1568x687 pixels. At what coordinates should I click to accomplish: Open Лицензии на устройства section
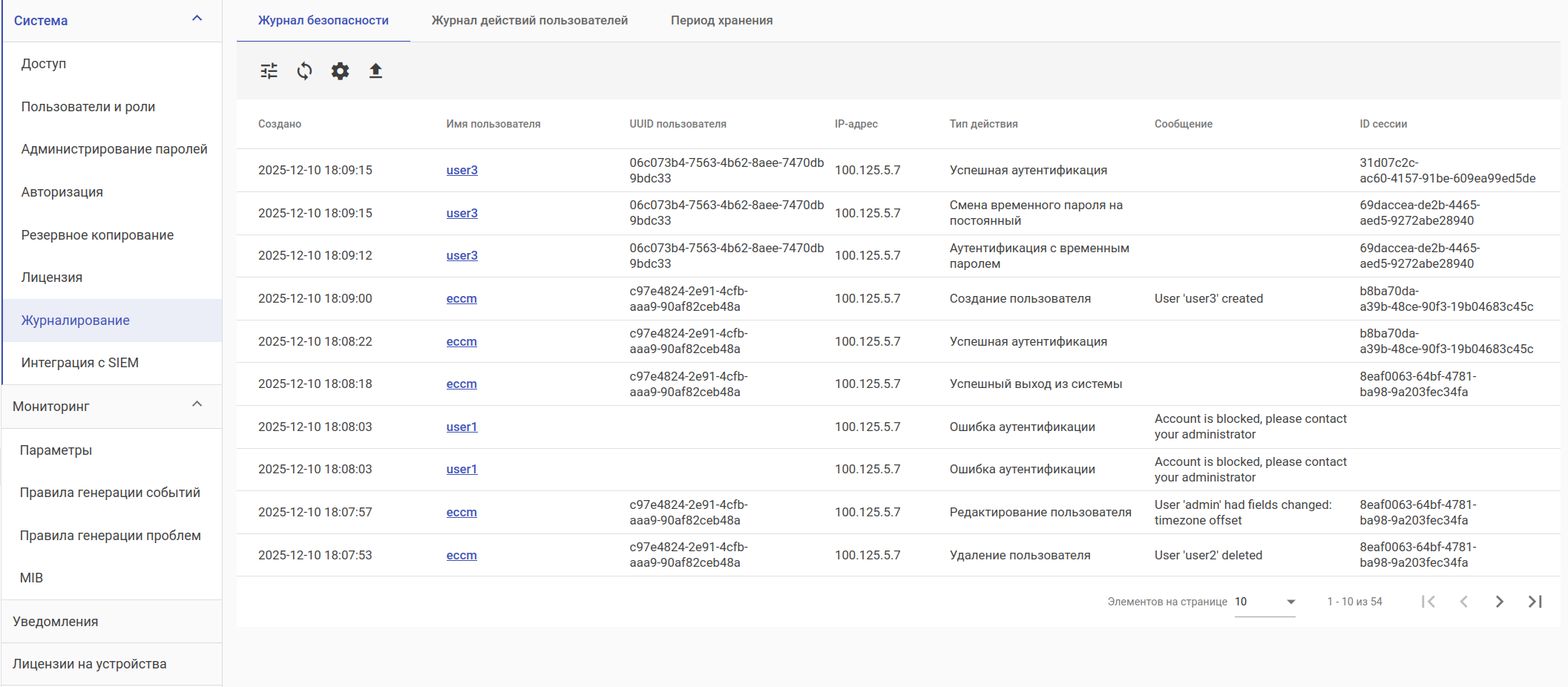click(89, 664)
